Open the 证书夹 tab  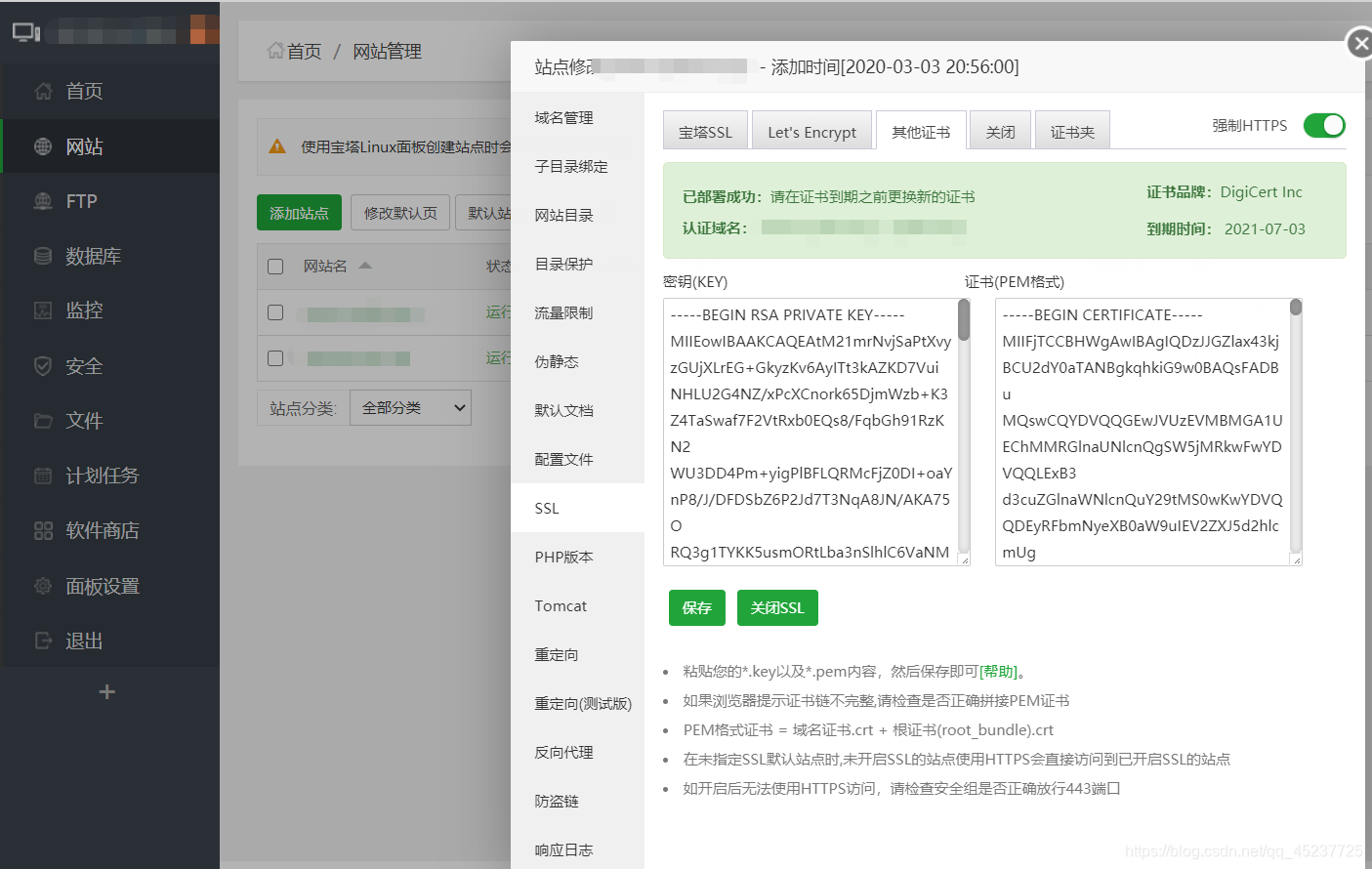tap(1072, 131)
